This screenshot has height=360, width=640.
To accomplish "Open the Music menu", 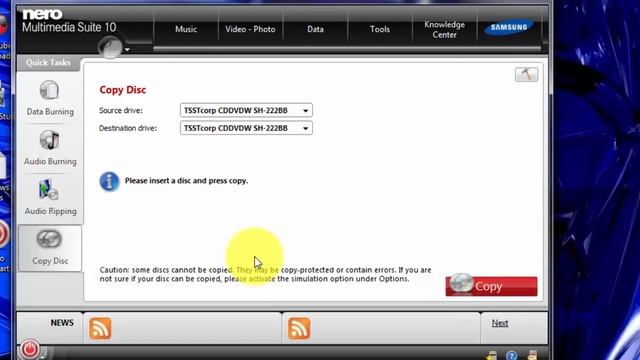I will (x=186, y=29).
